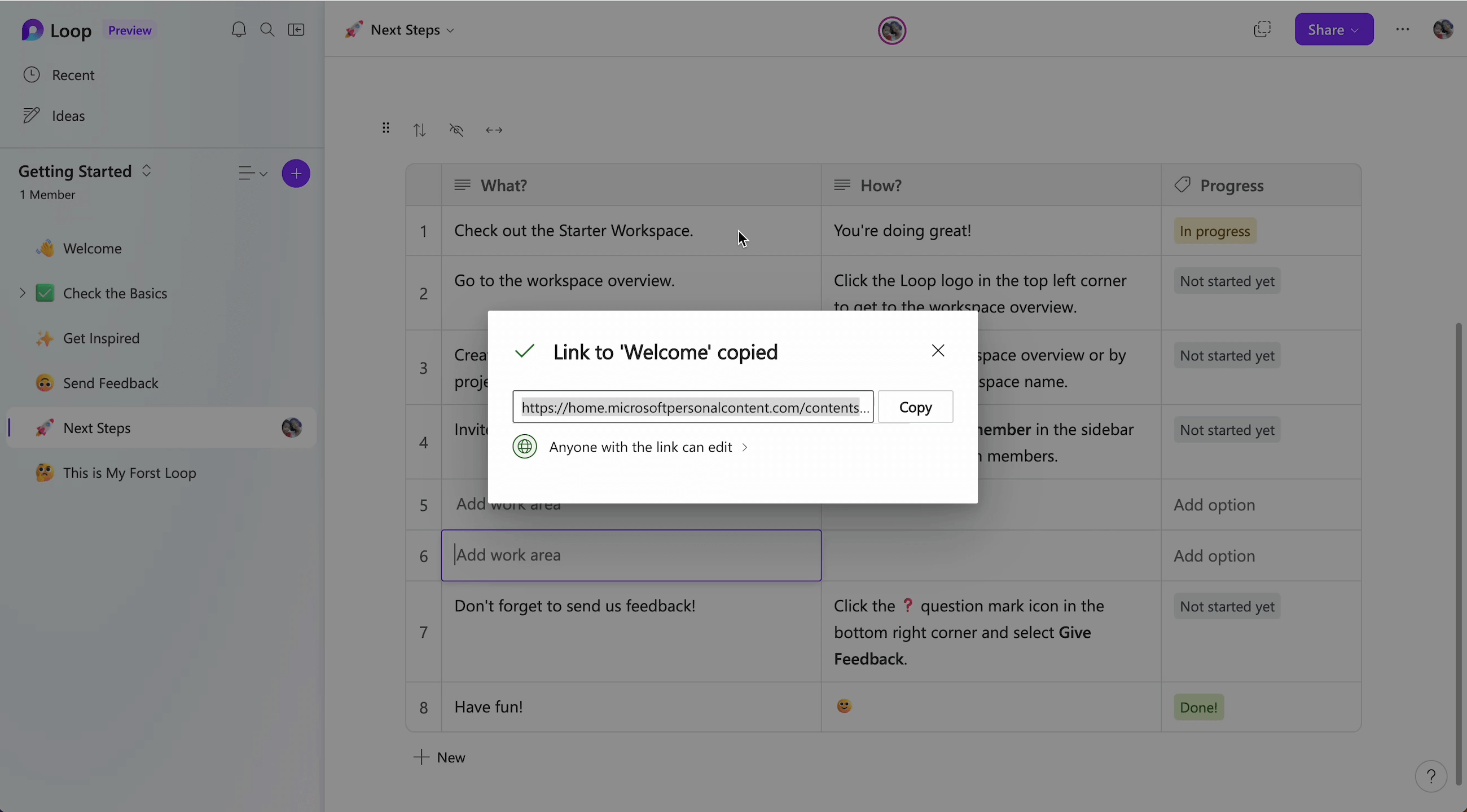Collapse sidebar using panel icon
The width and height of the screenshot is (1467, 812).
[x=296, y=29]
